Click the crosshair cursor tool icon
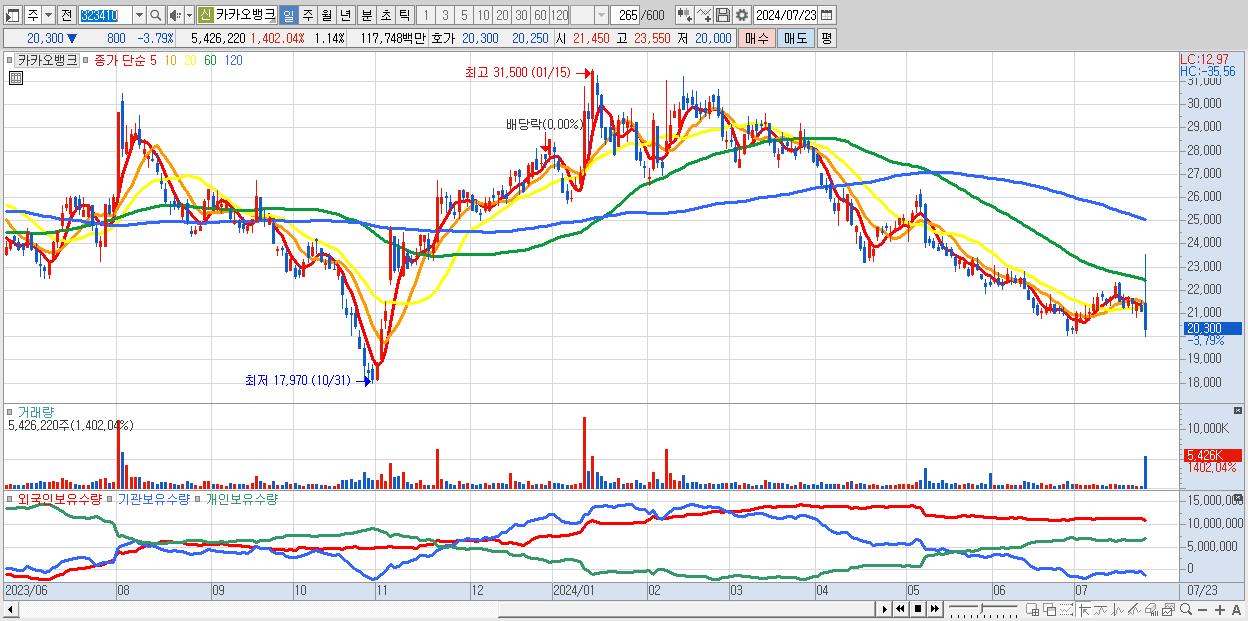This screenshot has width=1248, height=621. coord(1084,609)
